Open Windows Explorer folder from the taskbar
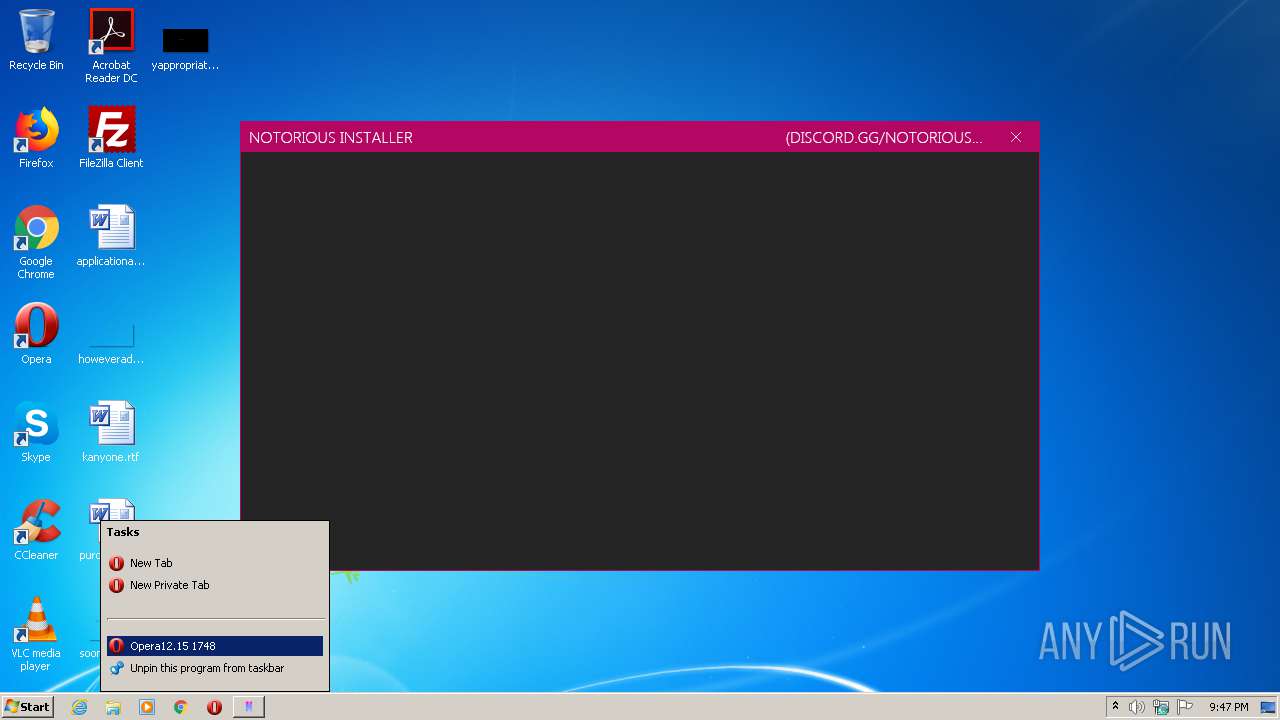Image resolution: width=1280 pixels, height=720 pixels. coord(113,707)
